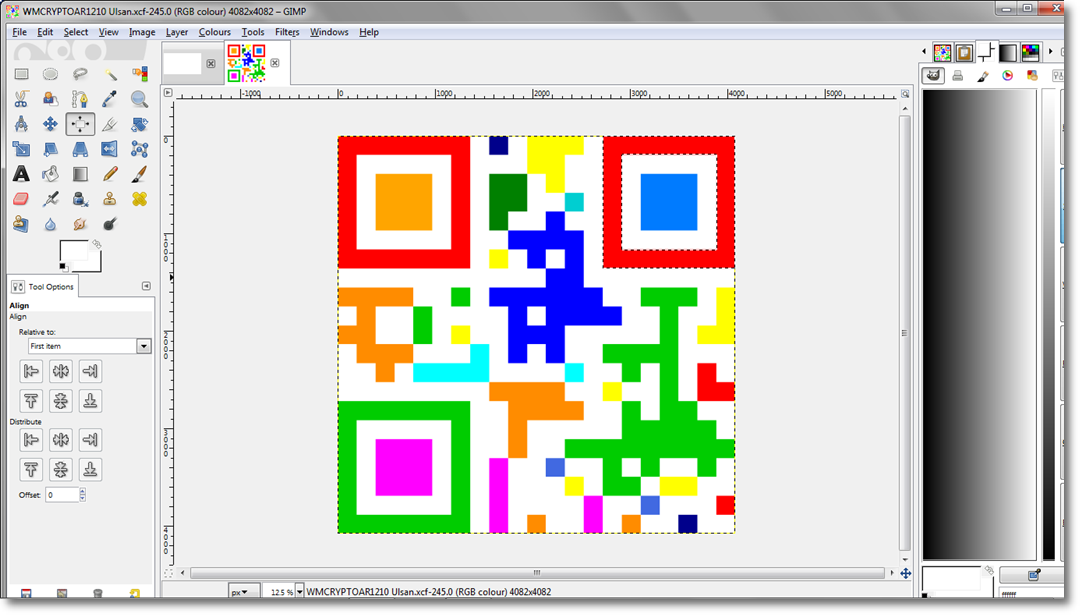Select the Fuzzy Select wand tool
This screenshot has height=615, width=1080.
(110, 74)
